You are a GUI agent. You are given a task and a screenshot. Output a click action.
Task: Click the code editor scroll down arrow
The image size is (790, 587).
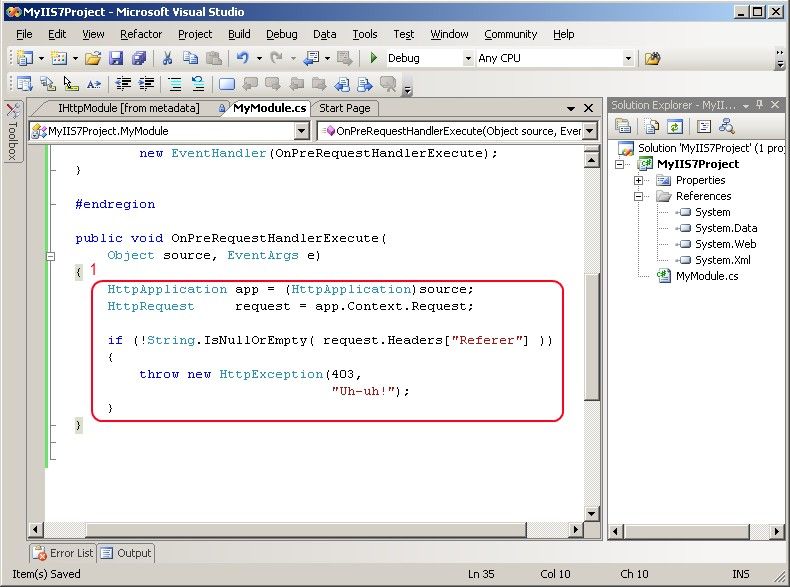(x=591, y=514)
